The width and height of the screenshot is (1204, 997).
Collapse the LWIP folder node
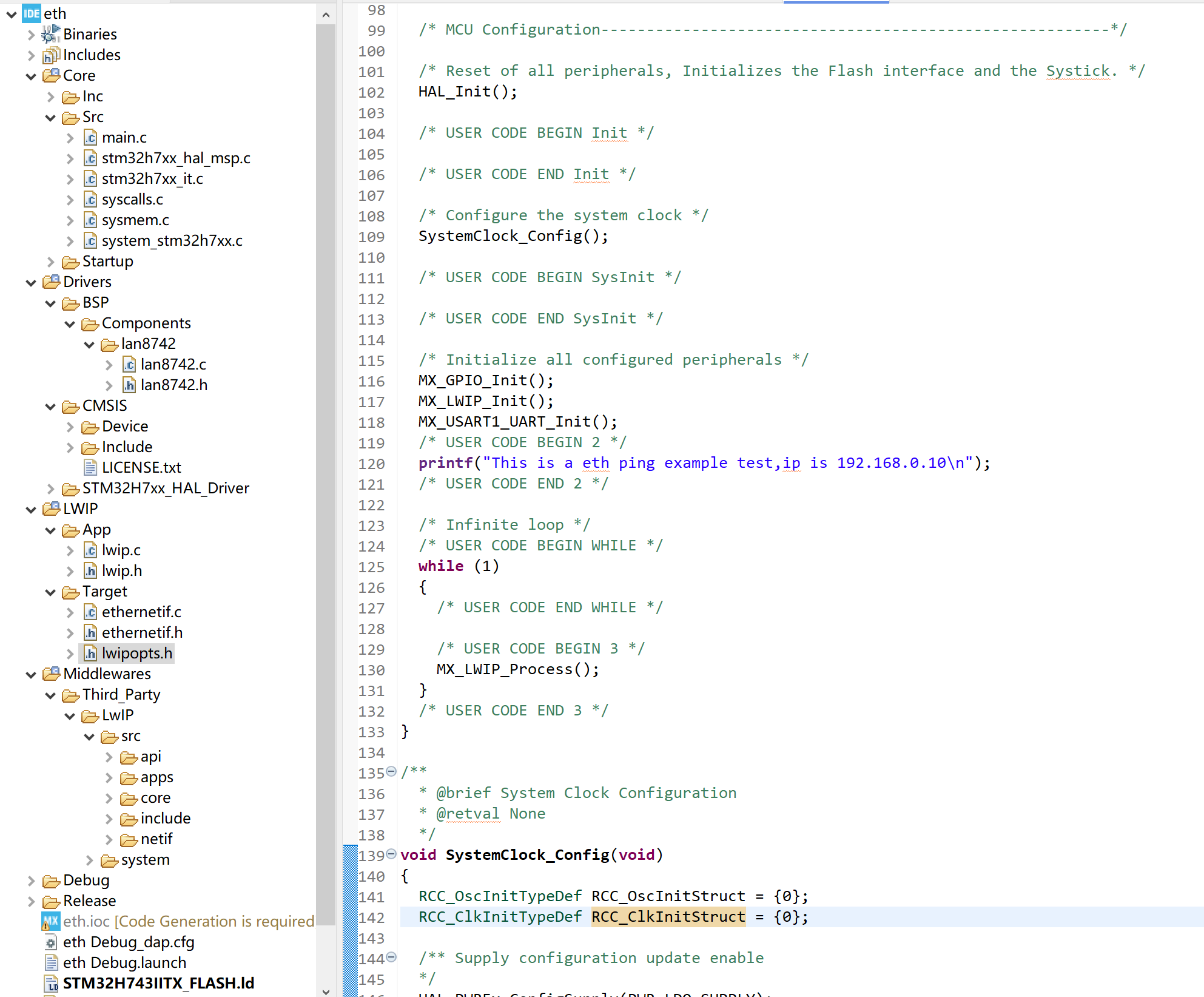tap(31, 510)
